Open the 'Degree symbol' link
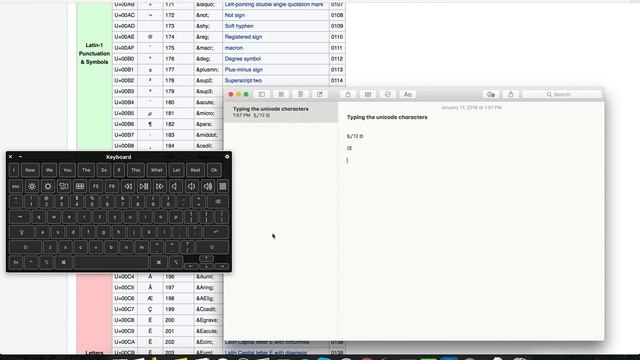The image size is (640, 360). coord(243,59)
